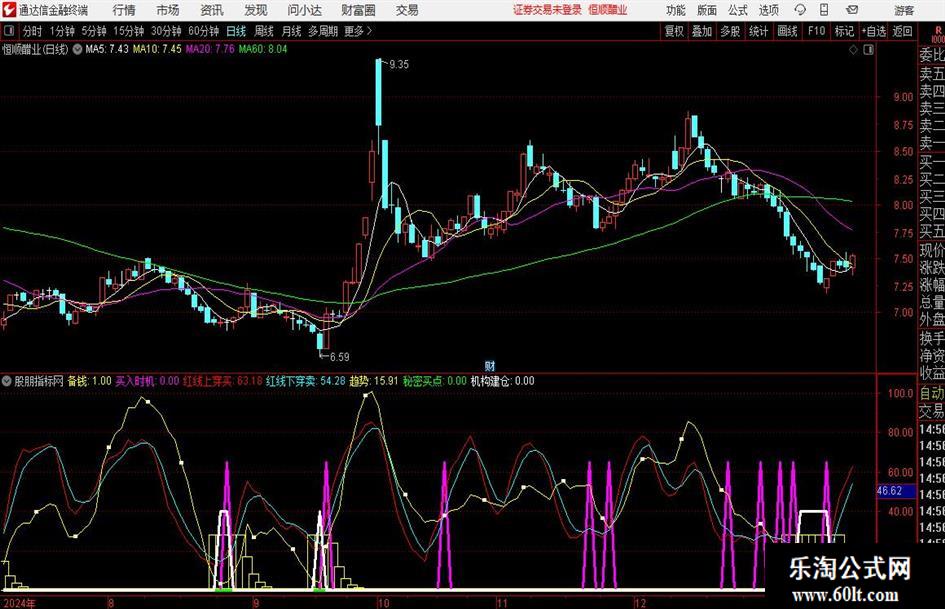Toggle the right info panel icon
Viewport: 945px width, 609px height.
[868, 50]
